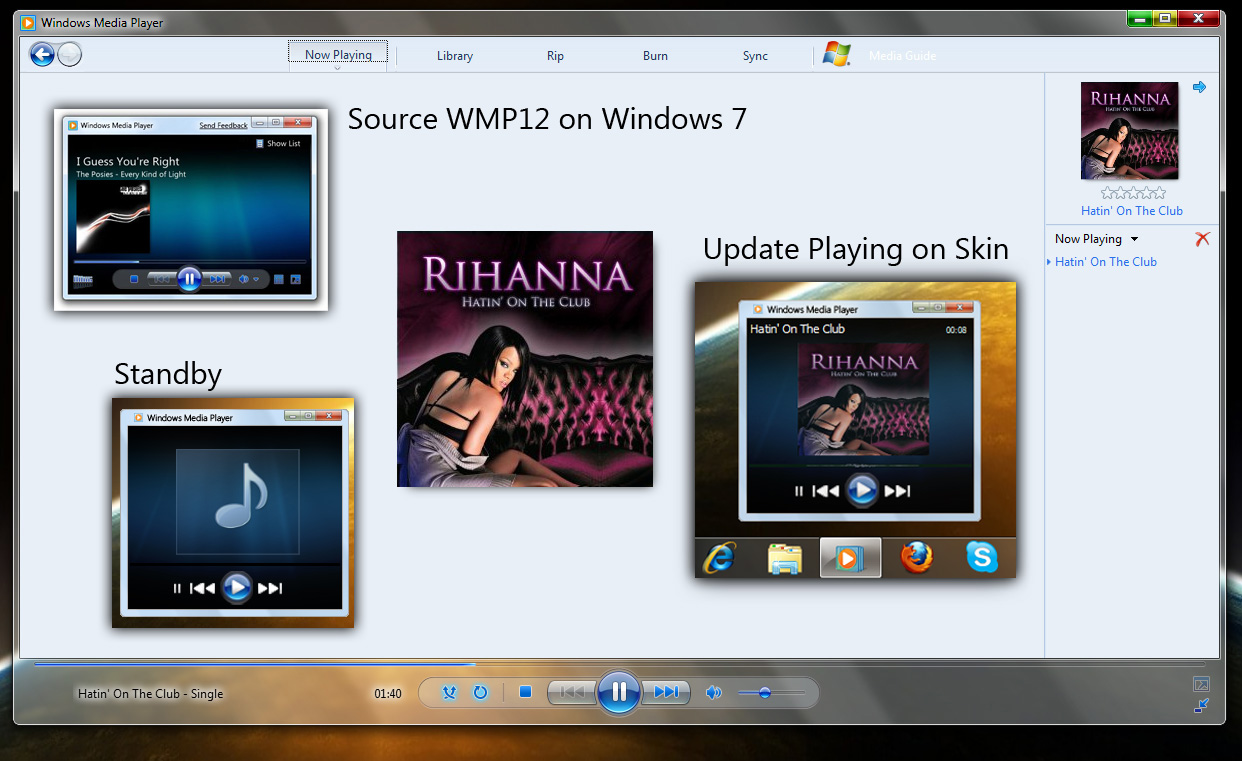Click Show List in WMP12 source window
This screenshot has width=1242, height=761.
[x=278, y=144]
